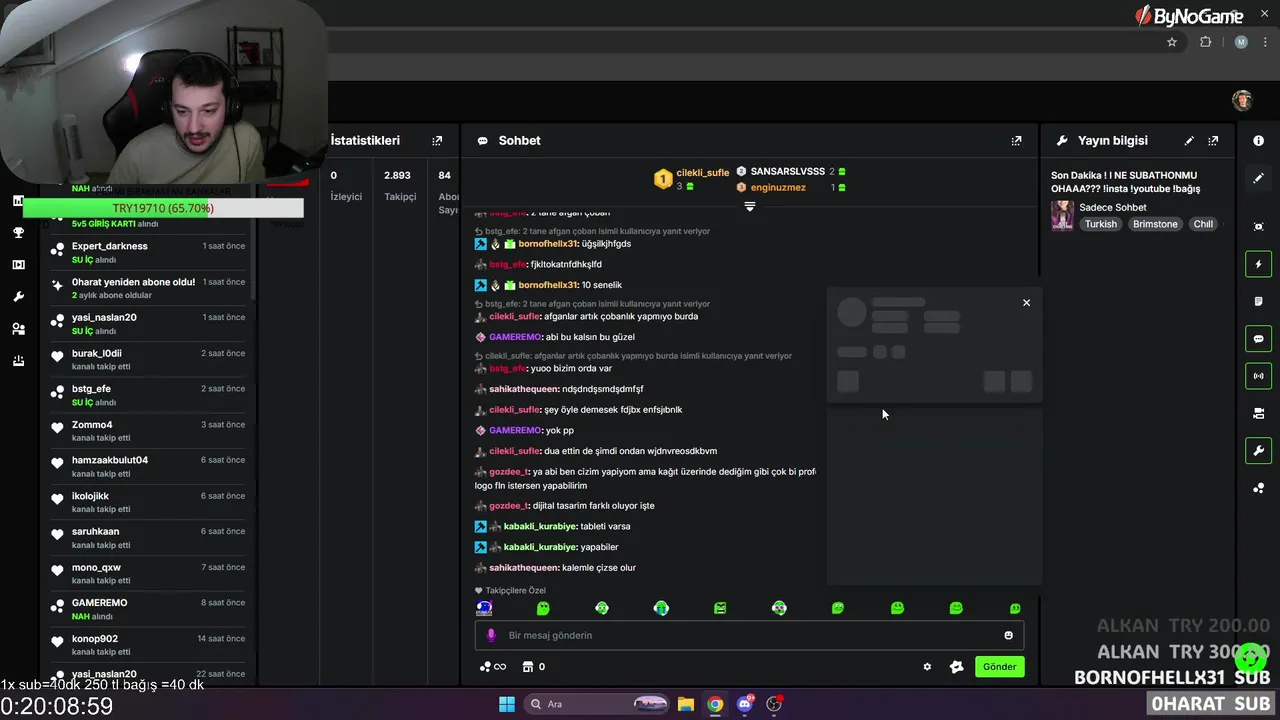Edit stream info with pencil in Yayın bilgisi header
Viewport: 1280px width, 720px height.
coord(1189,141)
